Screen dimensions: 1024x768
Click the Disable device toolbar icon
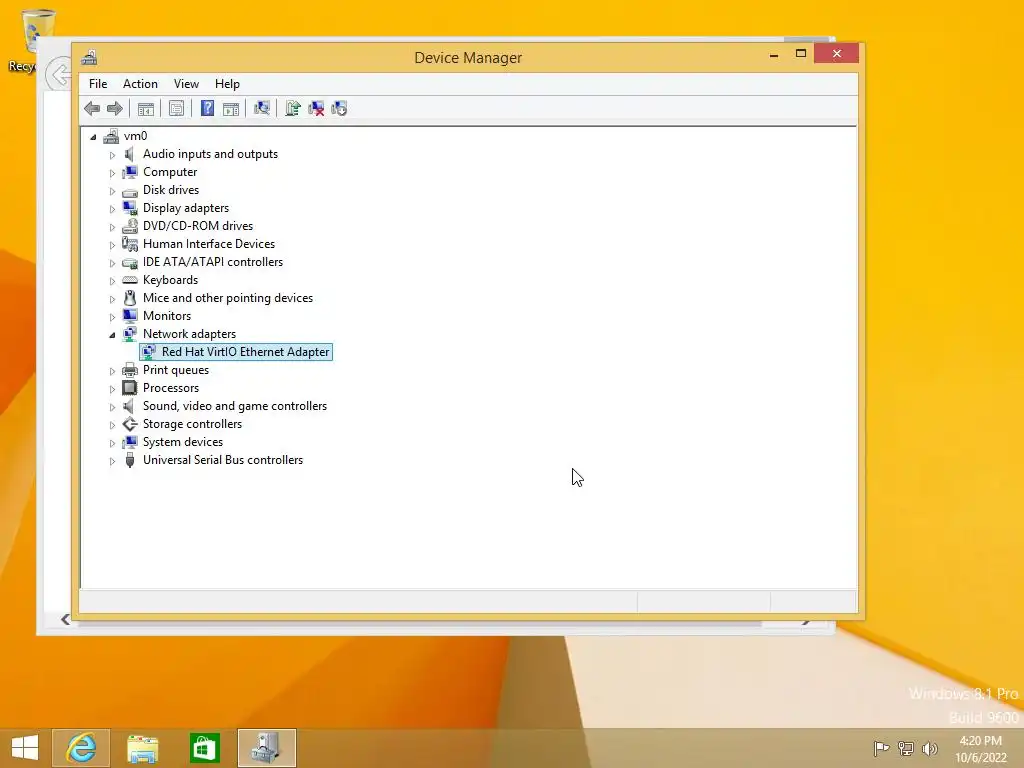[339, 108]
